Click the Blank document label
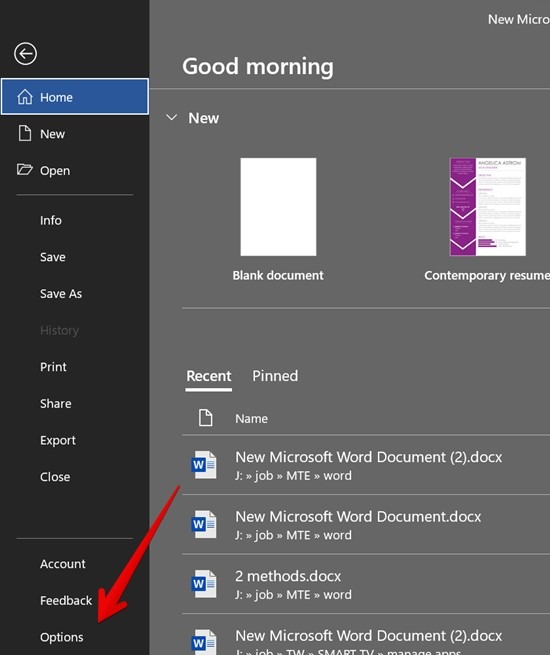This screenshot has height=655, width=550. click(x=278, y=275)
